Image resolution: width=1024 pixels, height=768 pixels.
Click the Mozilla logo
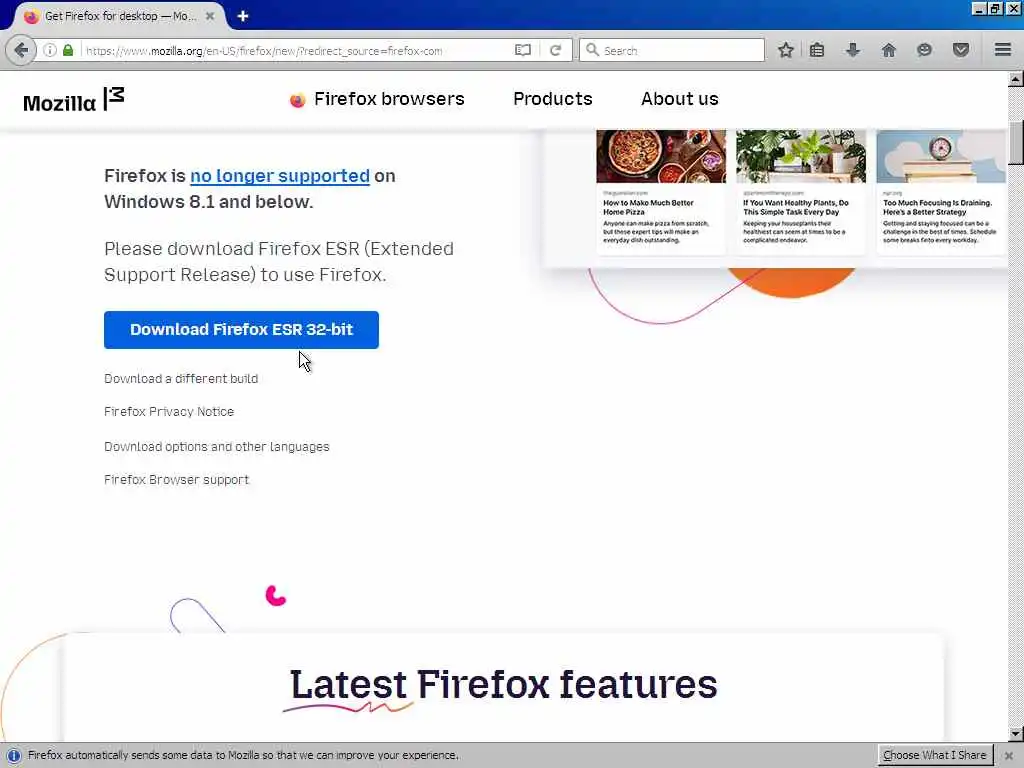[73, 100]
